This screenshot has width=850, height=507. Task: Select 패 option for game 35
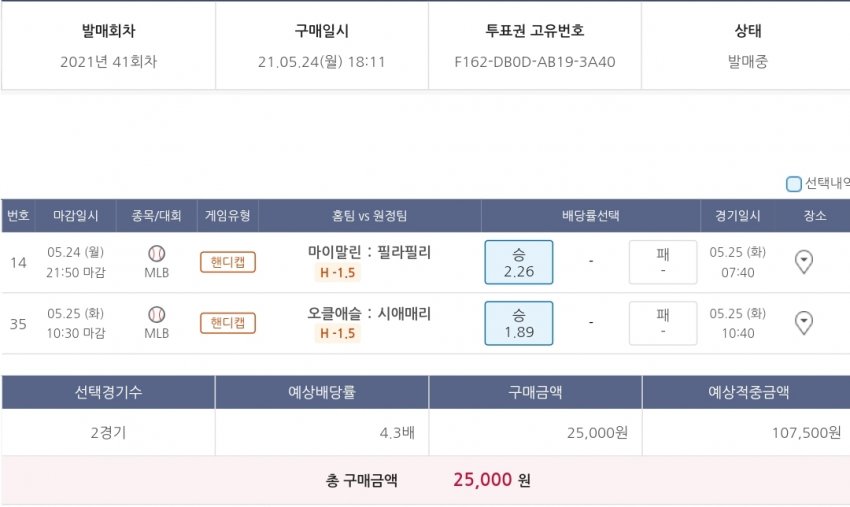662,322
